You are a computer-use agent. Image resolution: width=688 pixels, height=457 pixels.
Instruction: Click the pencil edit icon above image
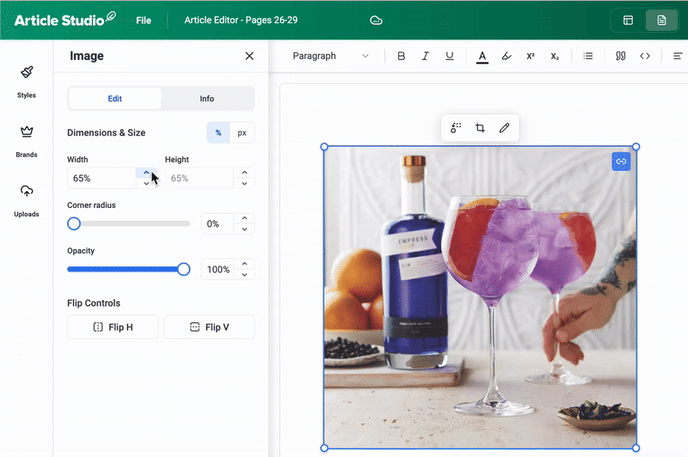pyautogui.click(x=504, y=128)
